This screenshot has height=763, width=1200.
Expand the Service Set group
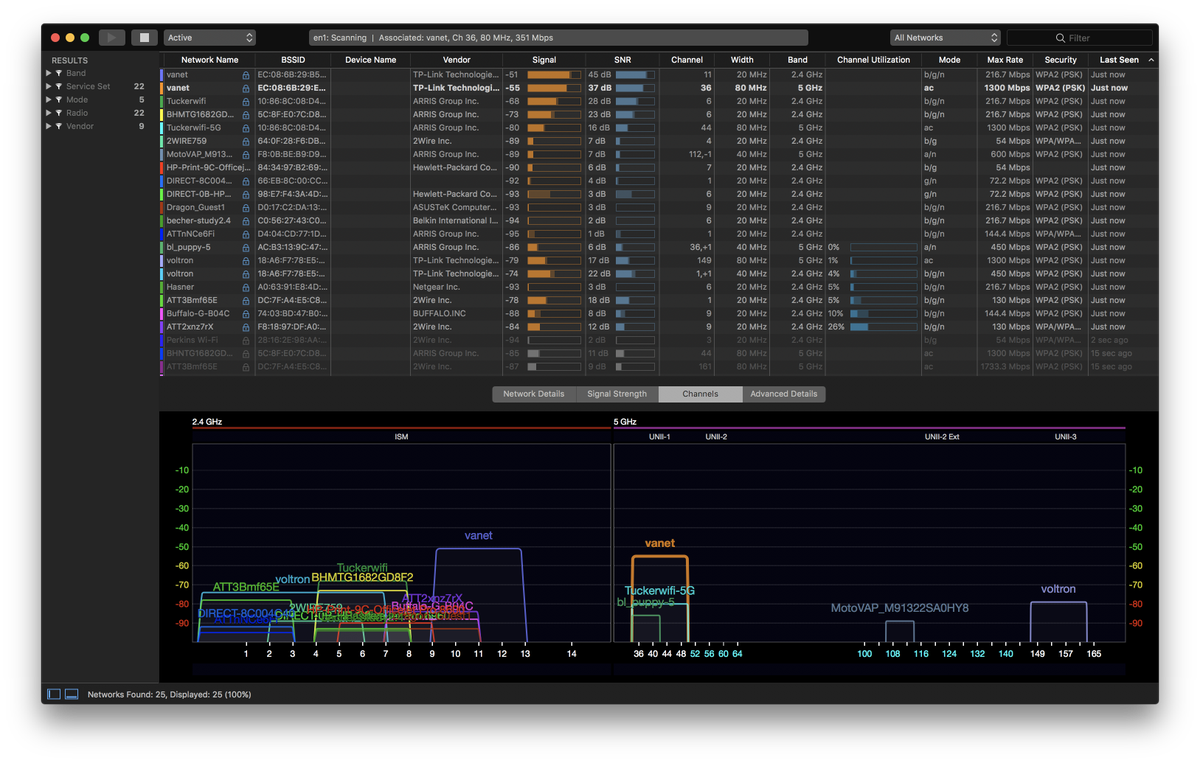pyautogui.click(x=48, y=87)
